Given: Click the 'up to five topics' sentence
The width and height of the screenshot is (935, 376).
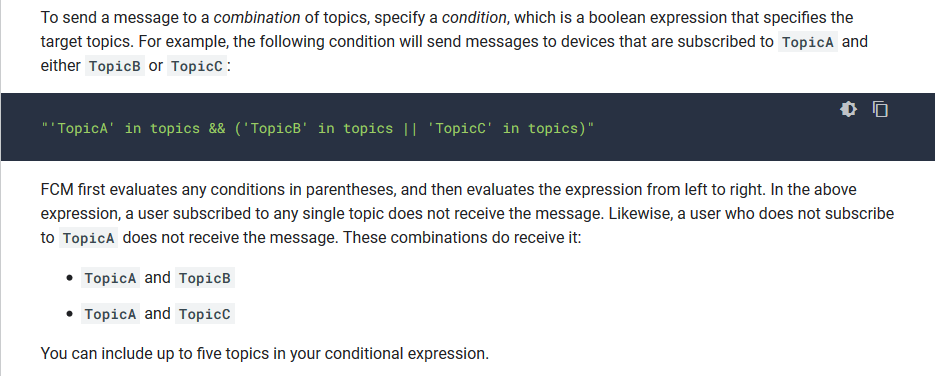Looking at the screenshot, I should click(x=265, y=354).
